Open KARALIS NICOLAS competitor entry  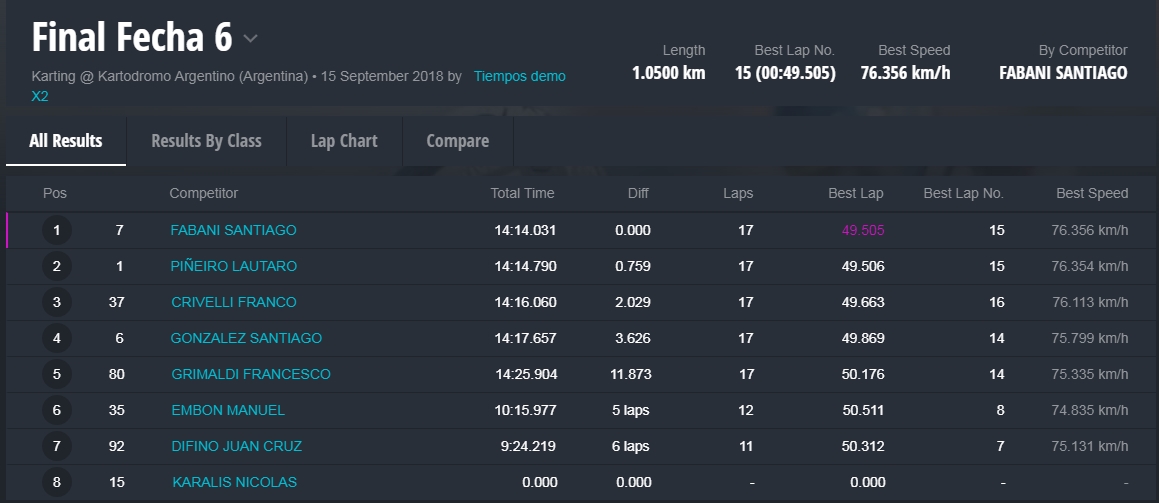[234, 482]
